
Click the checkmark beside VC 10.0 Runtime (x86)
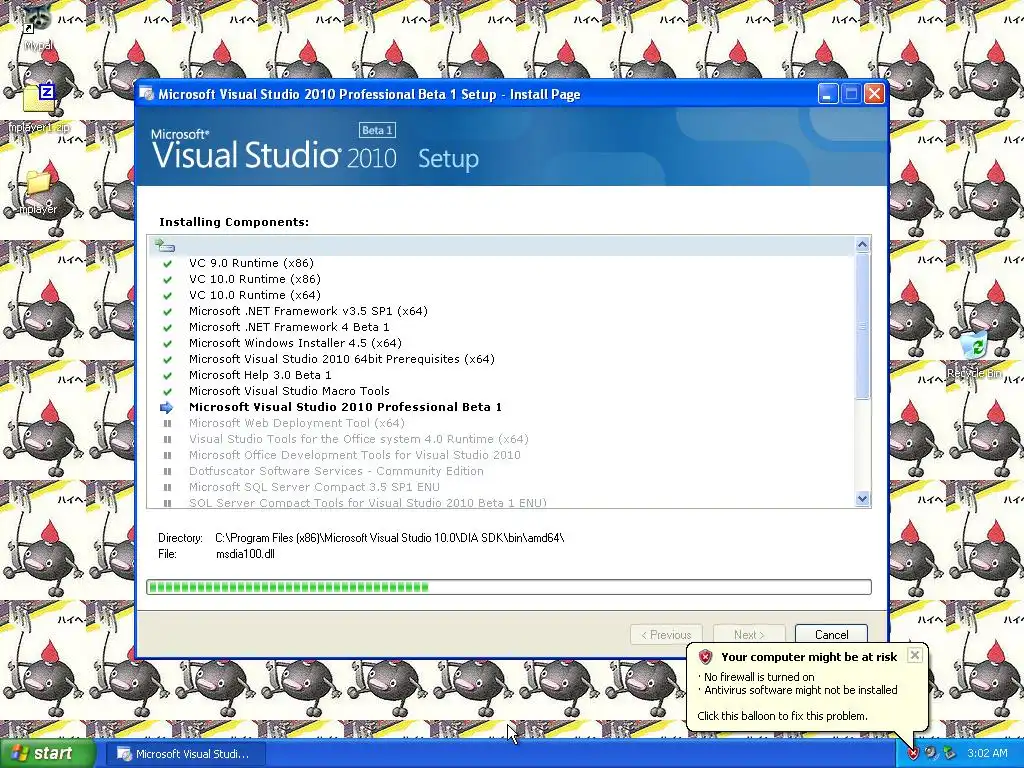pyautogui.click(x=167, y=280)
